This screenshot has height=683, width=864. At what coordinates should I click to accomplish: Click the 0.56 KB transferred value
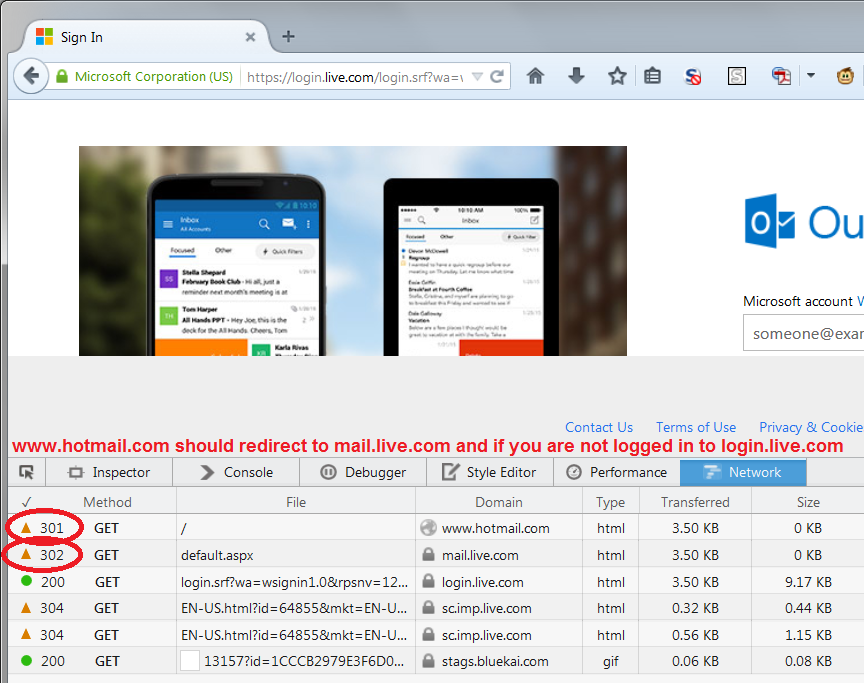point(695,635)
